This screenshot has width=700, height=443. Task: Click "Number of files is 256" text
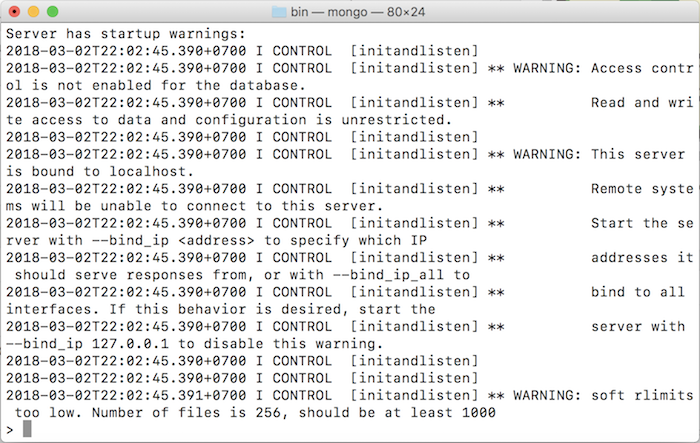pos(187,413)
